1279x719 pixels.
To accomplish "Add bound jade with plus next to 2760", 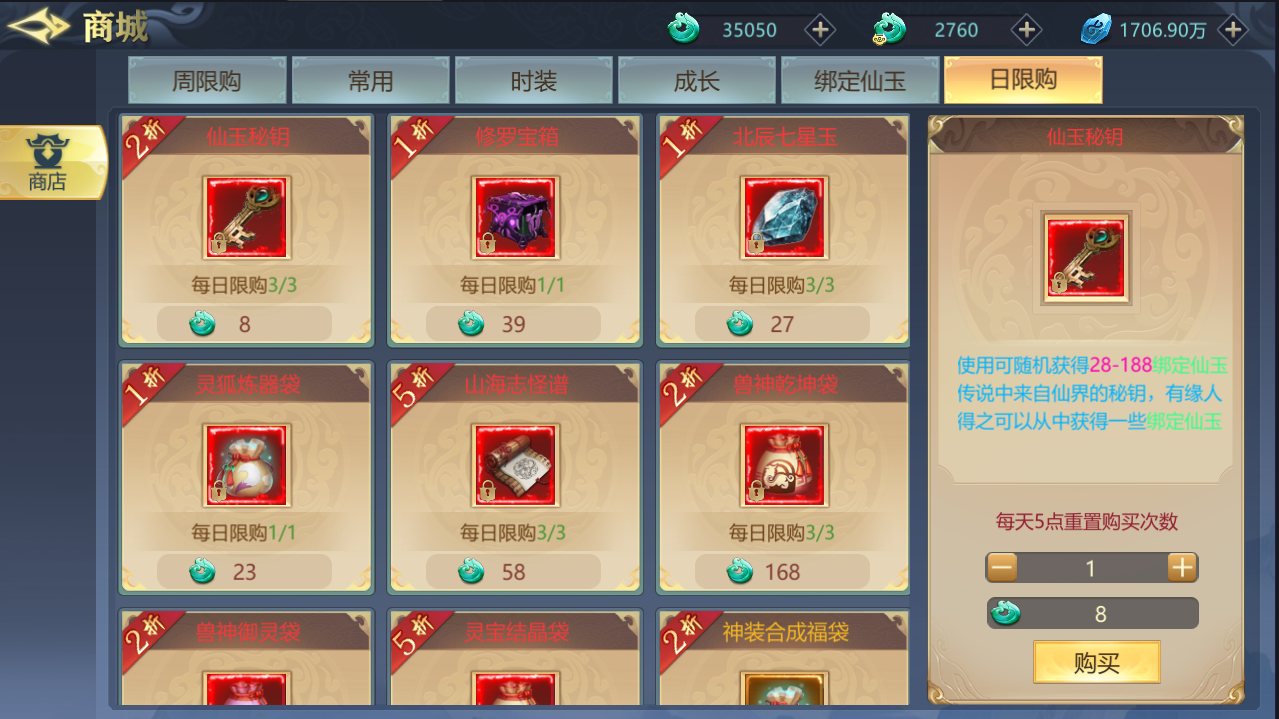I will coord(1026,30).
